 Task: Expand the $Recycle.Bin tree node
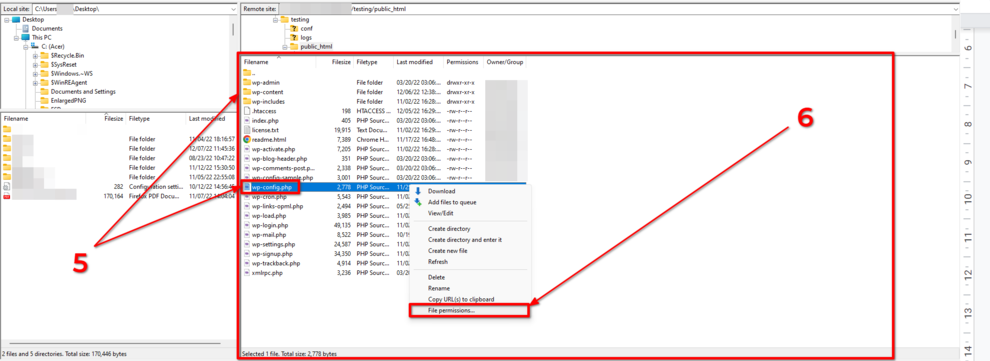pyautogui.click(x=35, y=56)
